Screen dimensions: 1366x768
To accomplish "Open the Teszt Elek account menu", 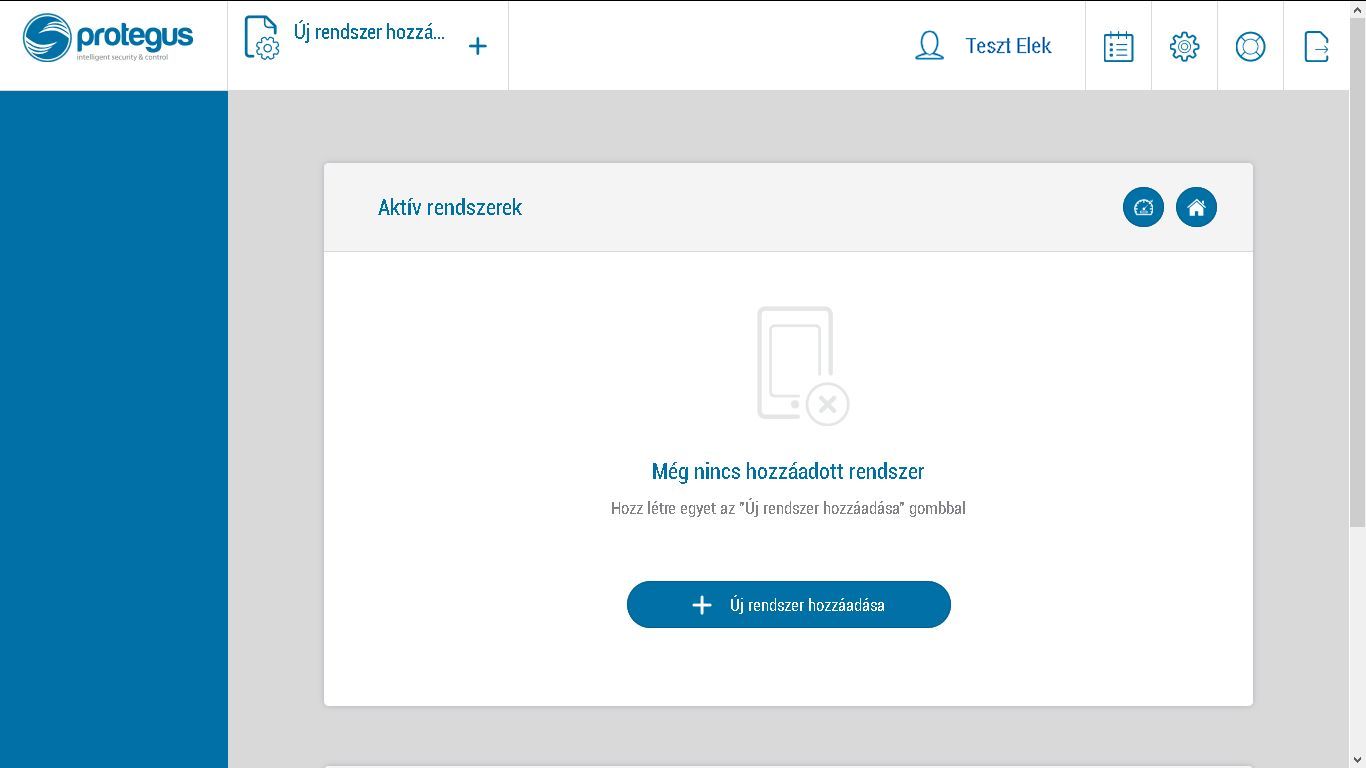I will click(x=1008, y=45).
